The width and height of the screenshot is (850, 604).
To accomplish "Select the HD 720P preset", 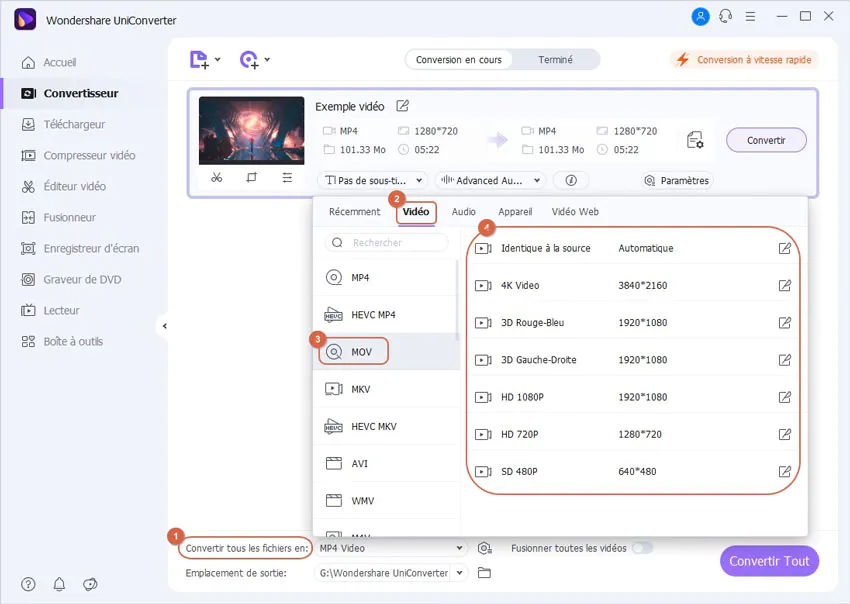I will pos(633,434).
